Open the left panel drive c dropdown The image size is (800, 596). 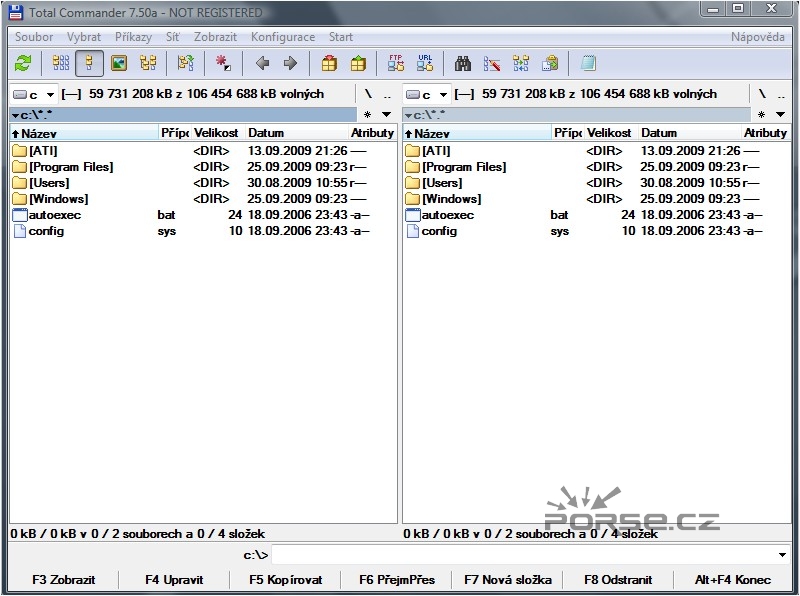(34, 94)
